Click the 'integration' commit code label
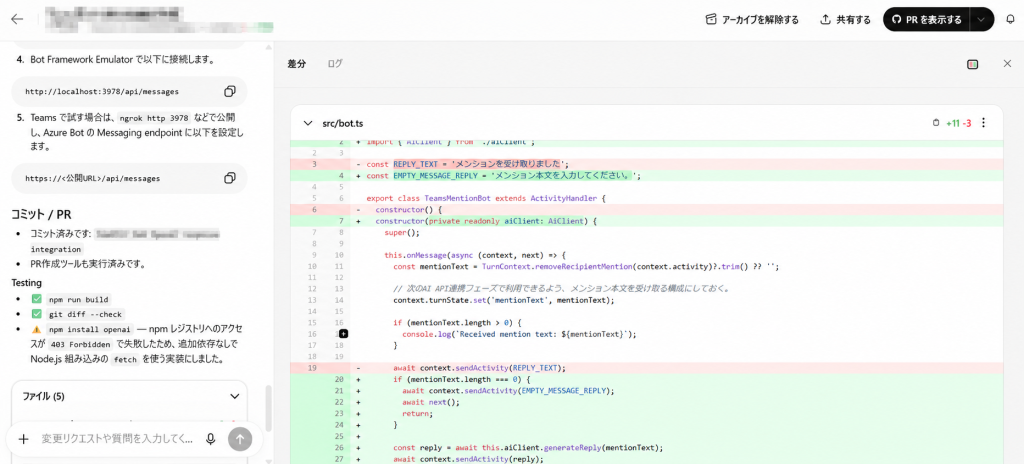The image size is (1024, 464). click(x=56, y=250)
